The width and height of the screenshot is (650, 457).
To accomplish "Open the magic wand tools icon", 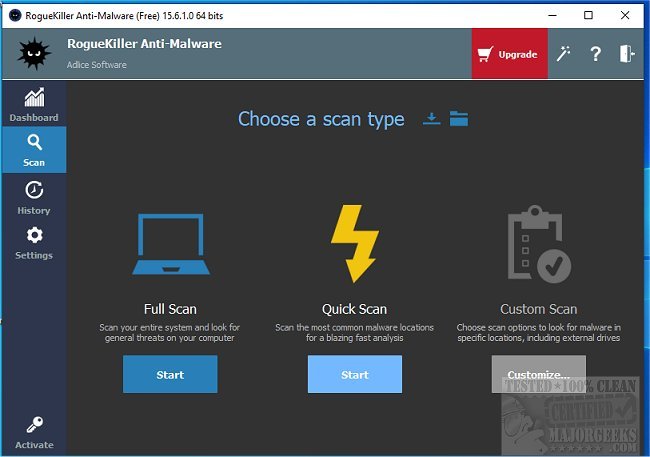I will [x=565, y=54].
